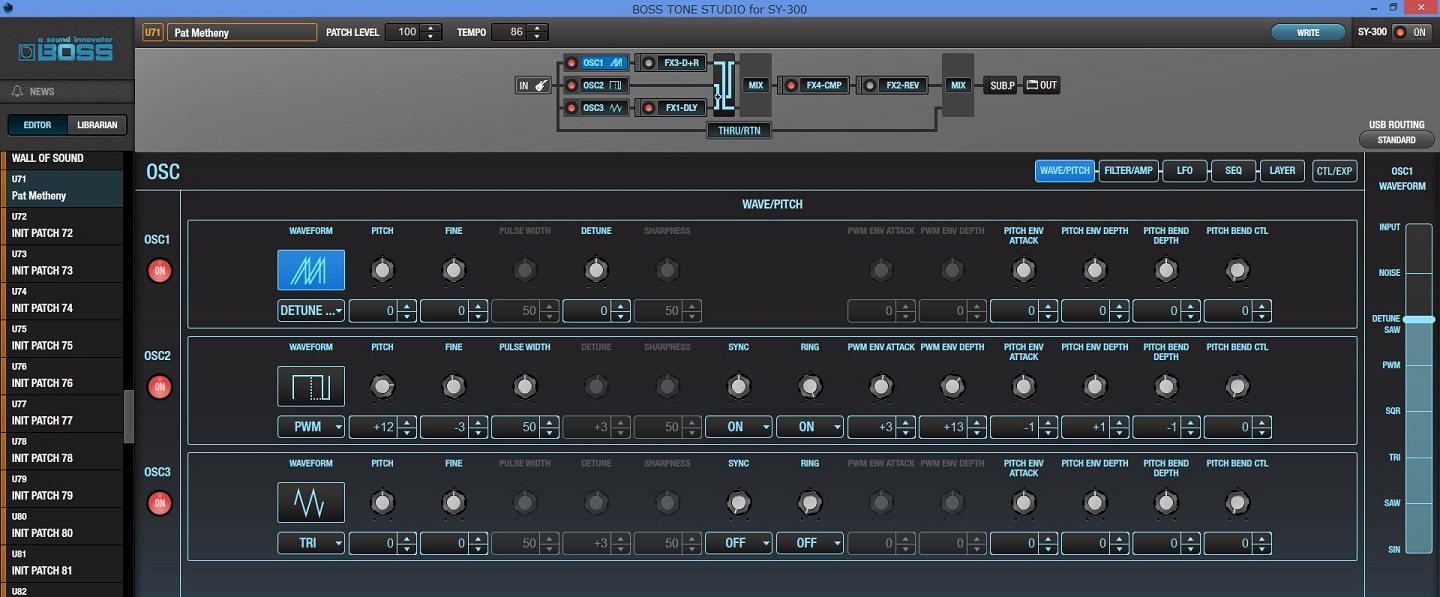The height and width of the screenshot is (597, 1440).
Task: Click the OSC1 DETUNE knob
Action: 596,270
